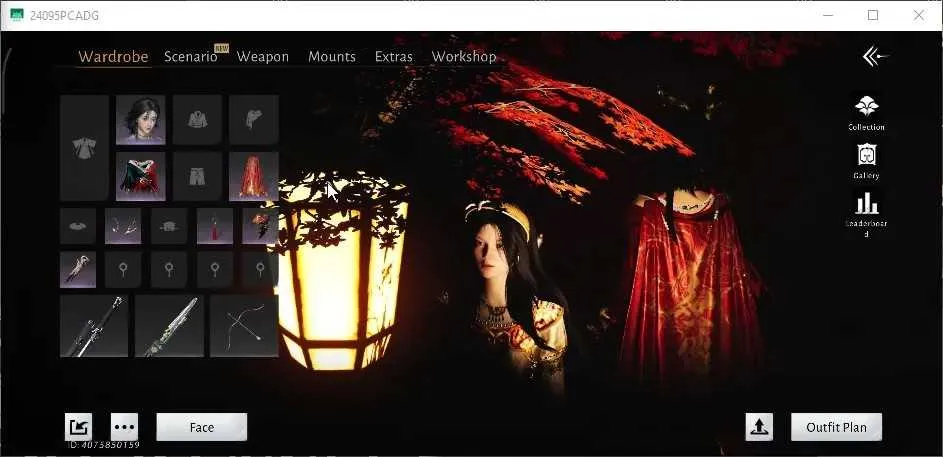
Task: Select the red tassel accessory slot
Action: point(215,226)
